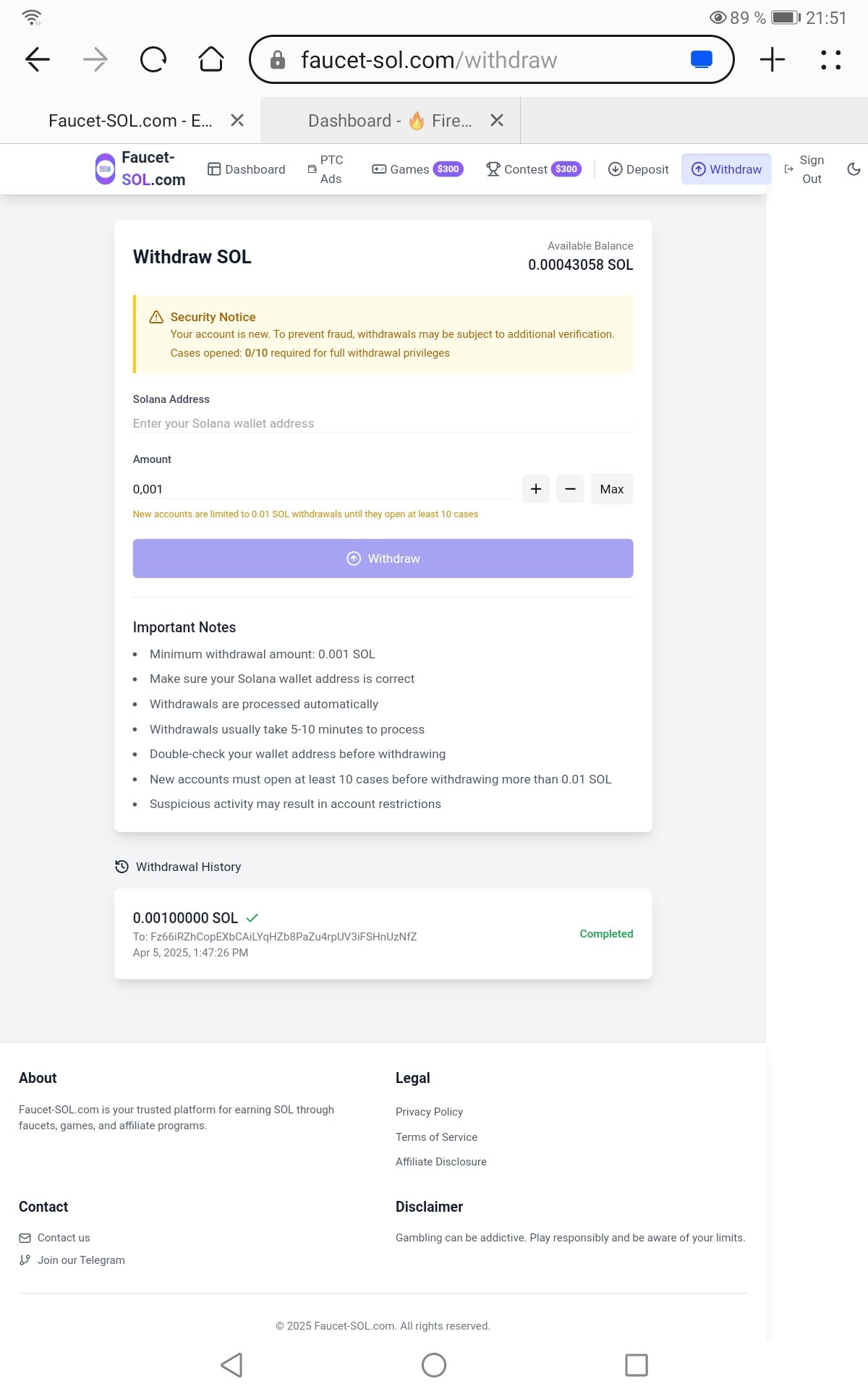Go to the Deposit page
The height and width of the screenshot is (1389, 868).
[638, 169]
